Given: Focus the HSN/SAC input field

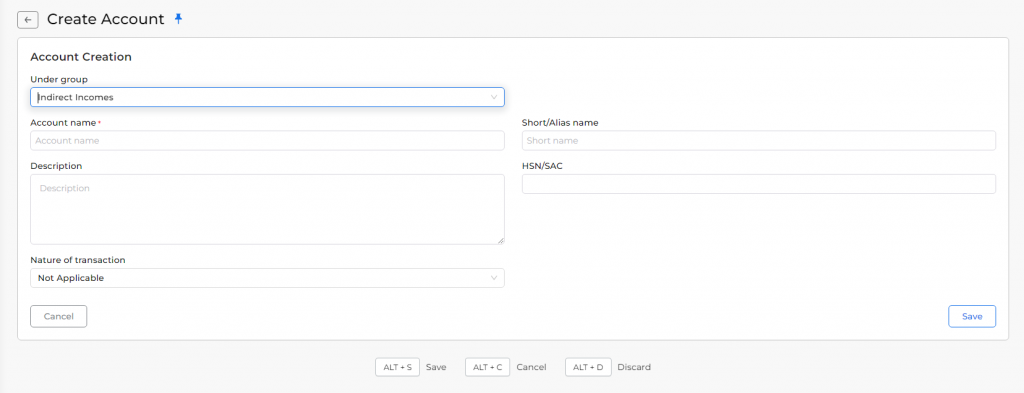Looking at the screenshot, I should point(759,184).
